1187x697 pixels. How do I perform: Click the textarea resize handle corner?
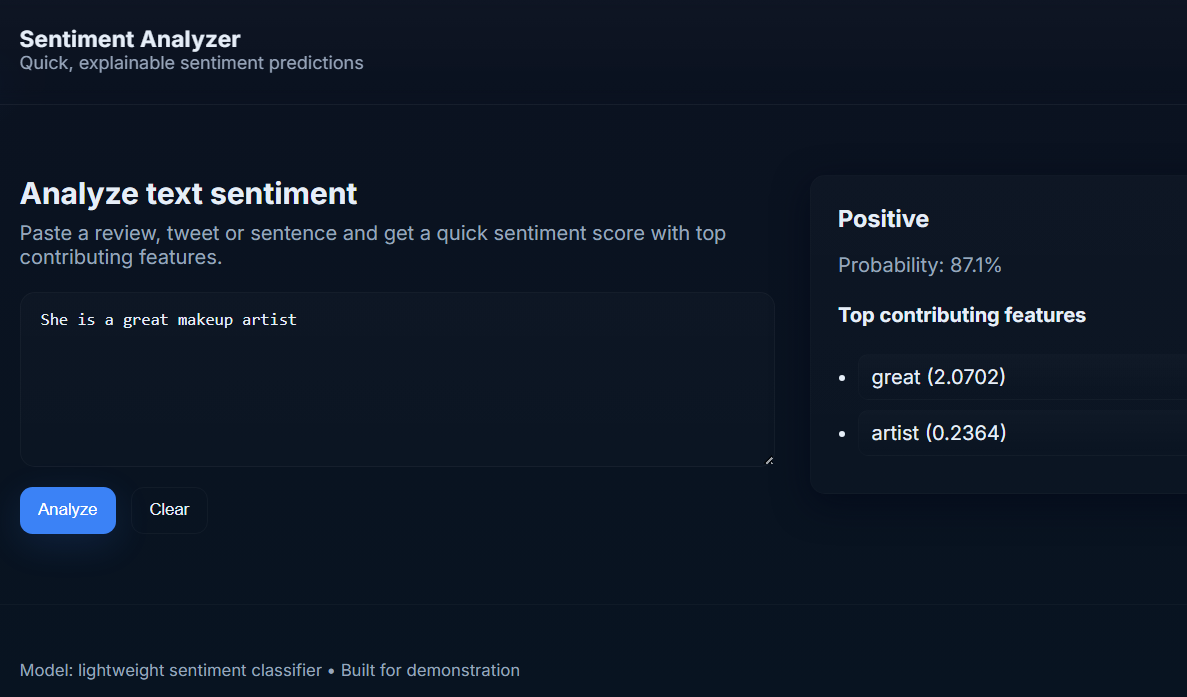pos(768,460)
